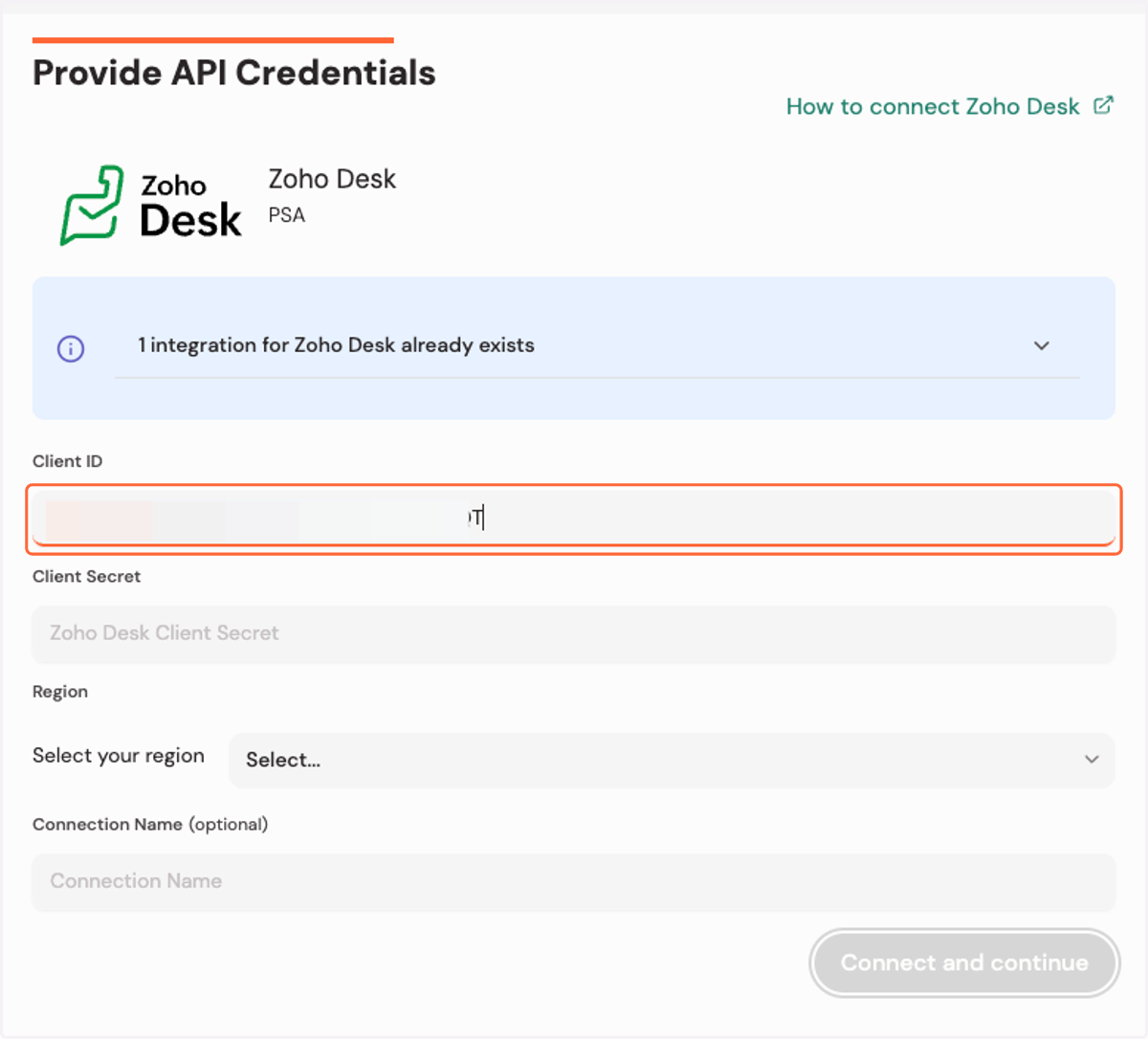Click the region dropdown chevron arrow
Viewport: 1148px width, 1039px height.
1092,760
